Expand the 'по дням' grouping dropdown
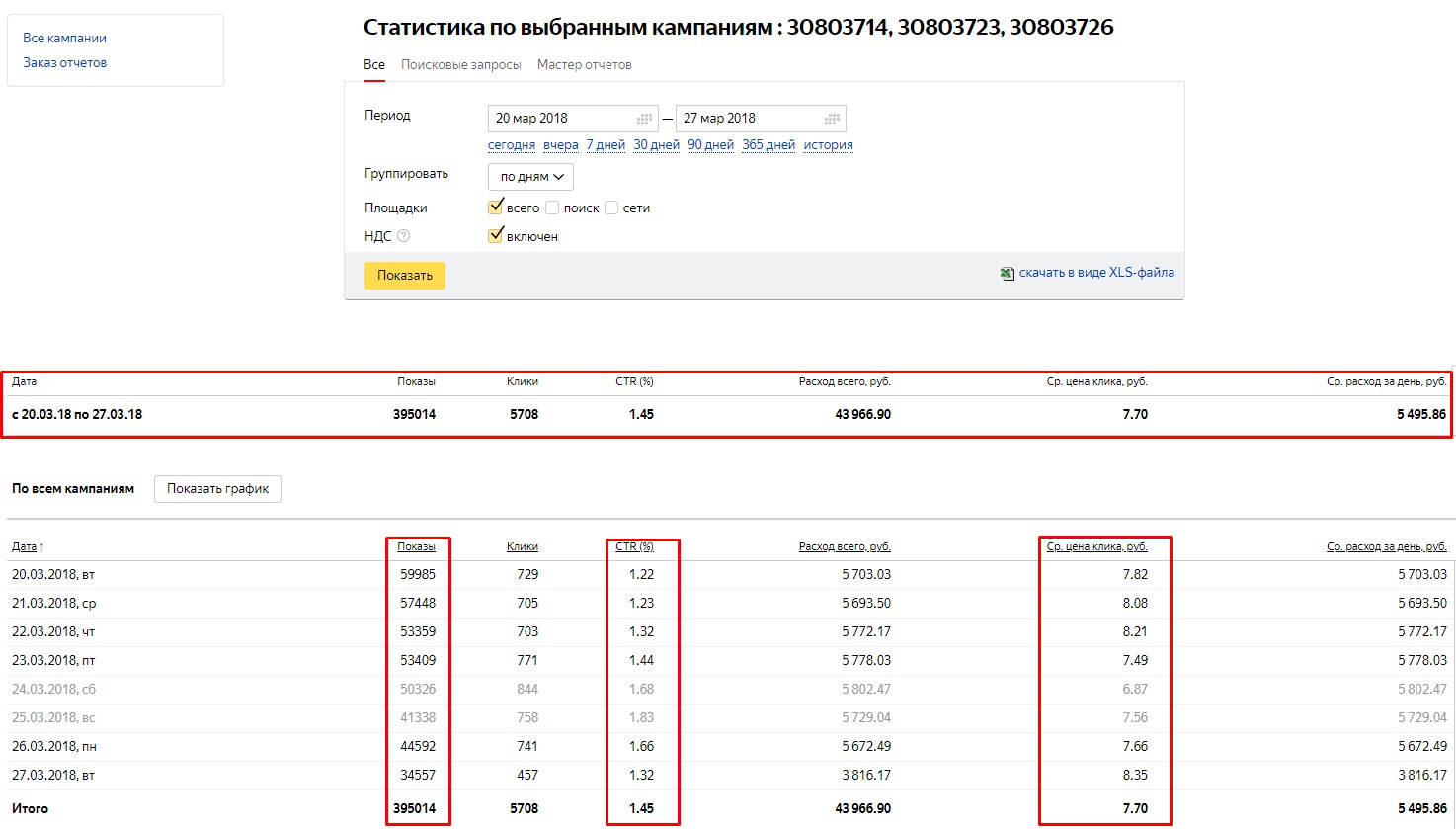This screenshot has width=1456, height=829. tap(530, 177)
